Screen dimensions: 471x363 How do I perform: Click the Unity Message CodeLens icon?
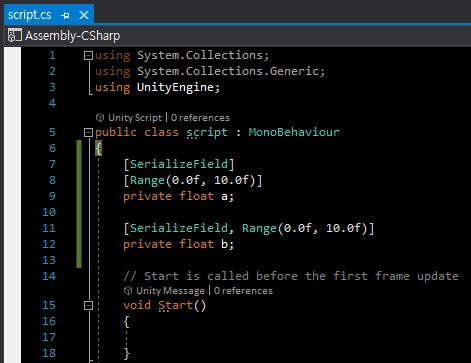click(128, 291)
